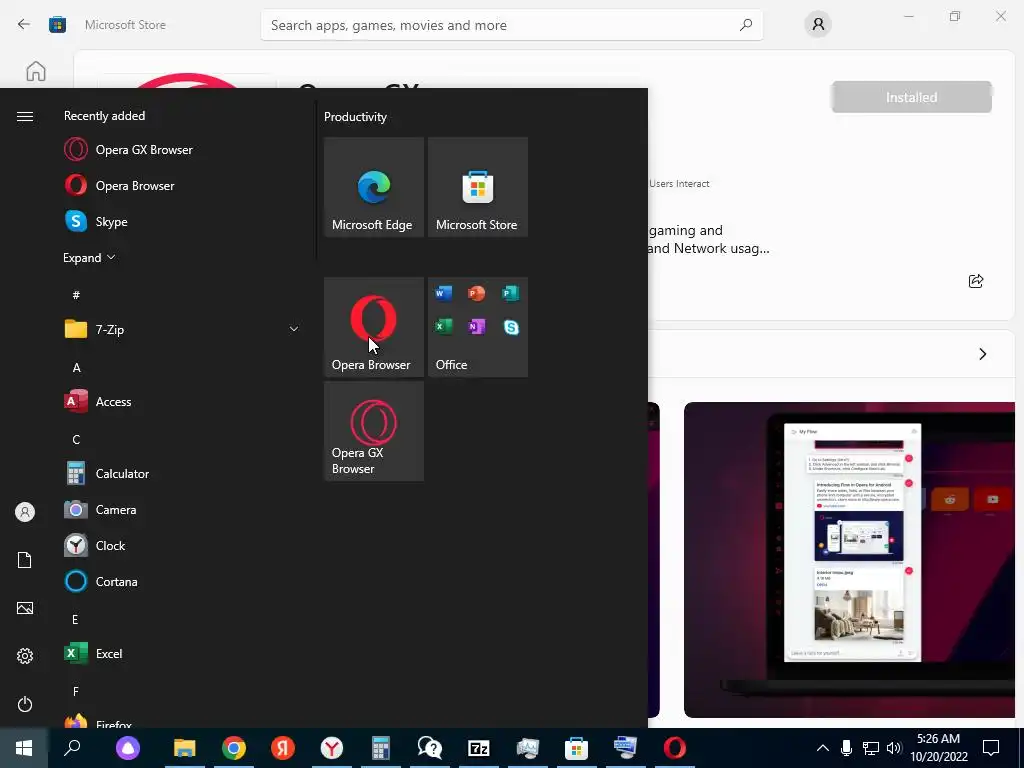Click the Power button in Start menu
This screenshot has height=768, width=1024.
pyautogui.click(x=25, y=704)
